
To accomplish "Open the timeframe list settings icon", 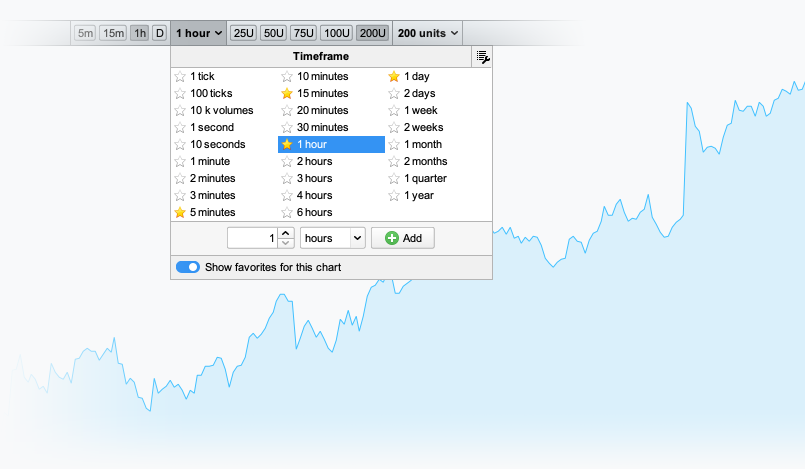I will click(482, 57).
